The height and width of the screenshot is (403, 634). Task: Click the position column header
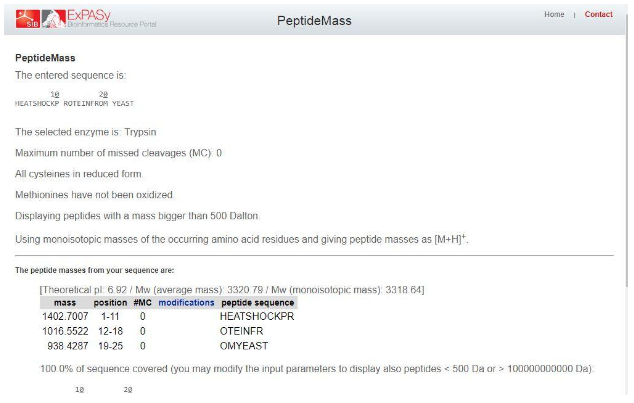(x=110, y=303)
